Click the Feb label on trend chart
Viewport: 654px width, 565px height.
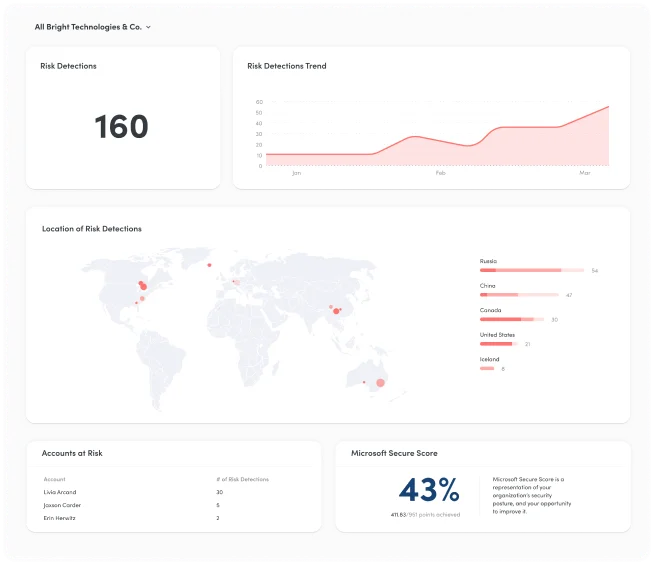(x=440, y=173)
